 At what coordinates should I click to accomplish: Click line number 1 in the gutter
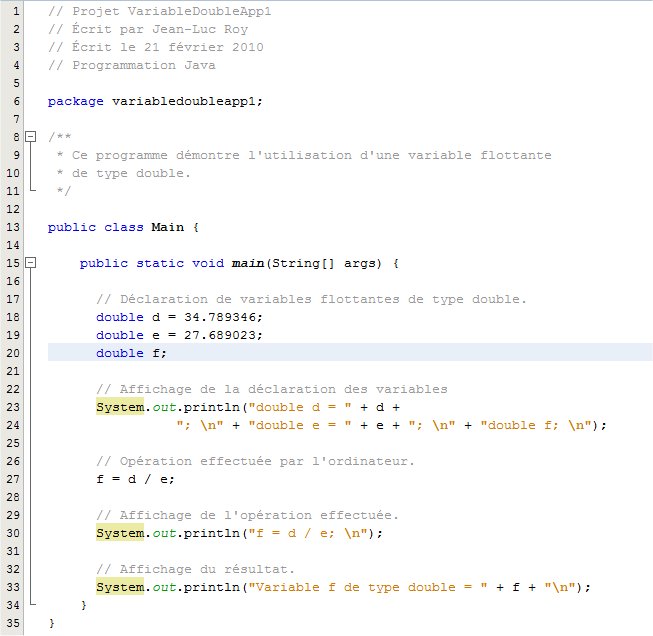[16, 11]
